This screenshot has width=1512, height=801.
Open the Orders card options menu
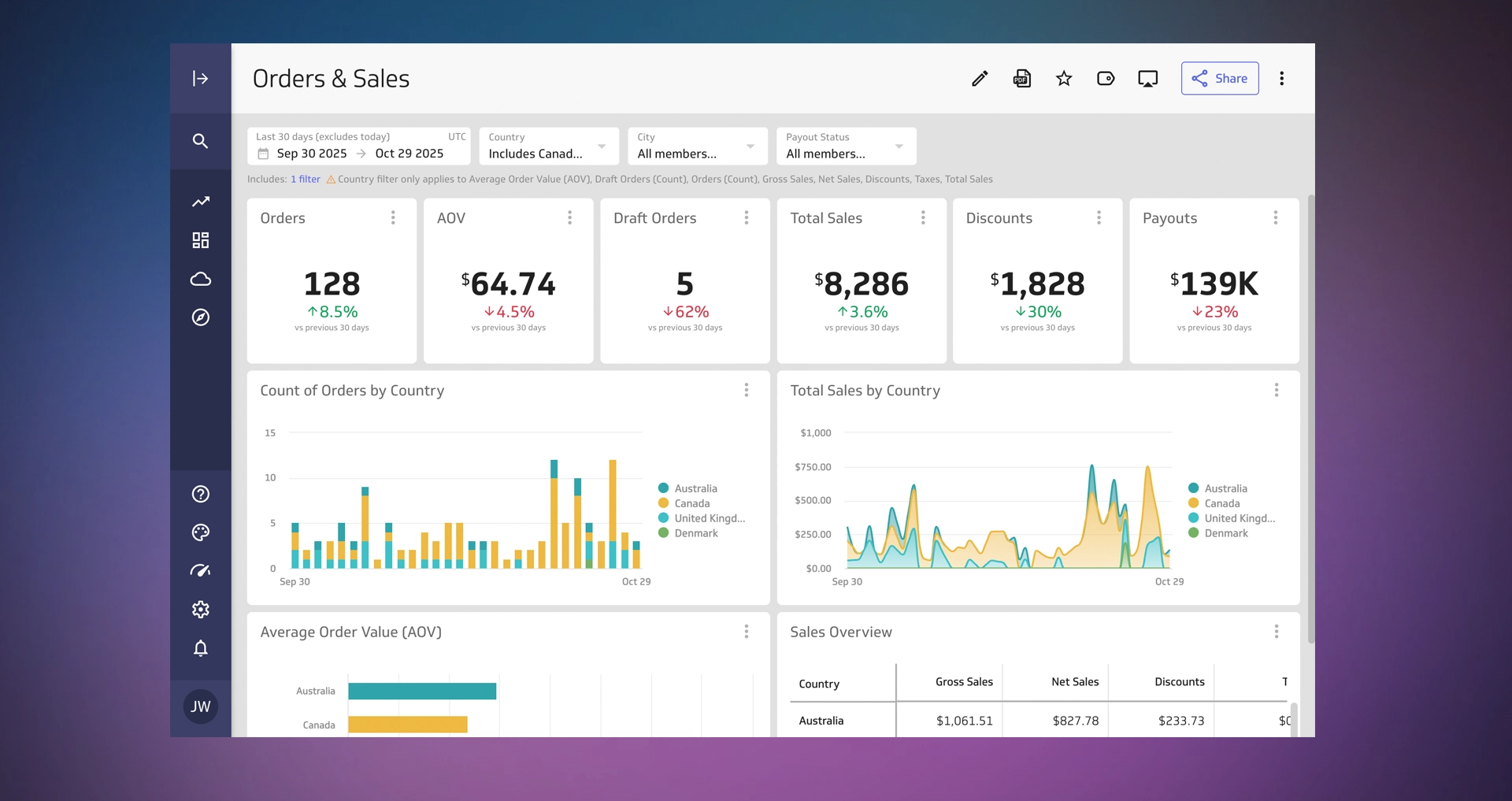click(393, 217)
